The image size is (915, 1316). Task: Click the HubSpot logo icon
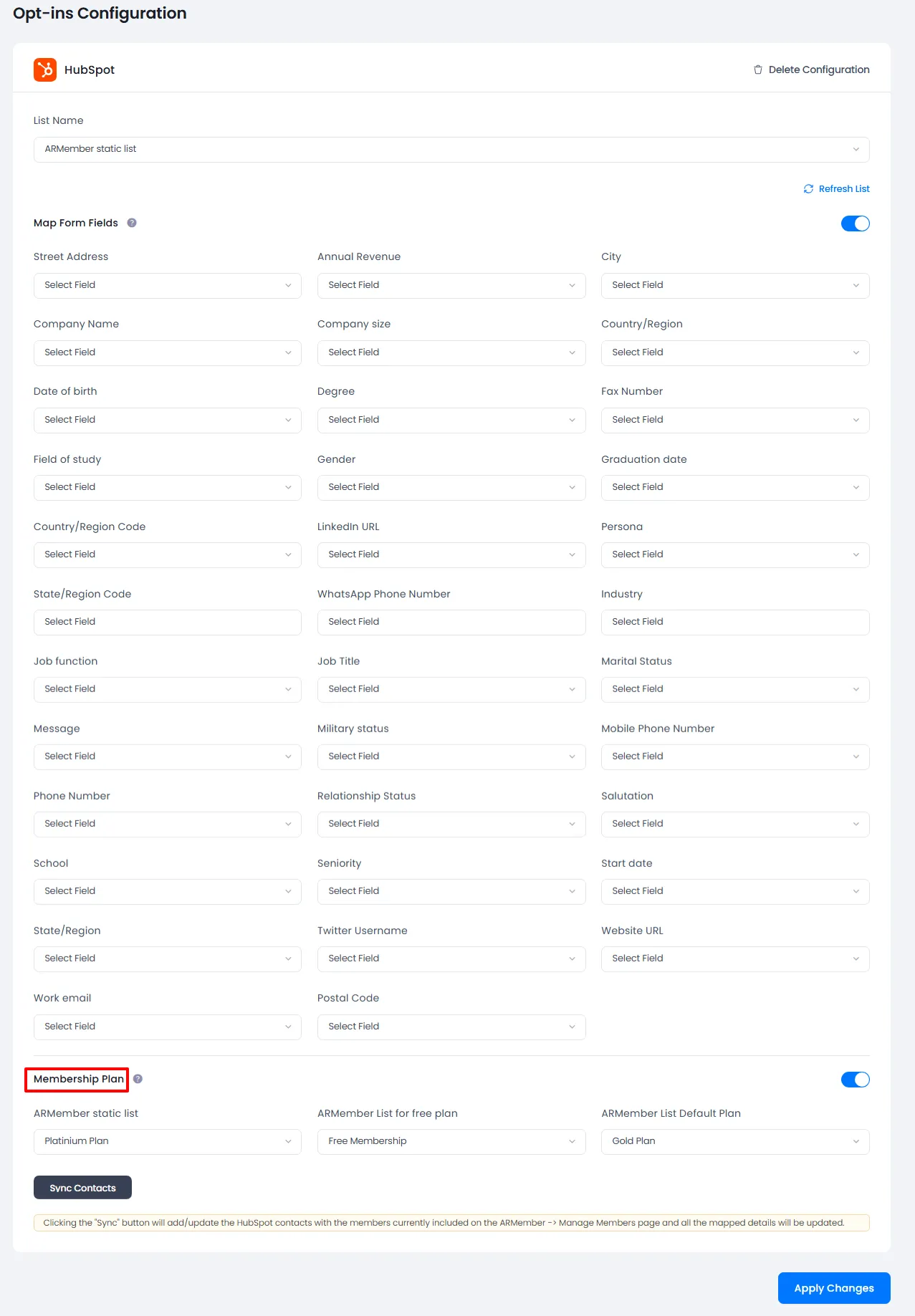pos(44,69)
